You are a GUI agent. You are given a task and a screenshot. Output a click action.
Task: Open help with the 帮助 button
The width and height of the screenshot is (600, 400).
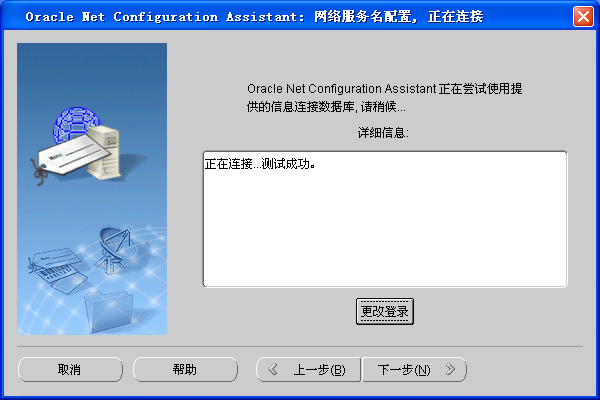coord(184,370)
